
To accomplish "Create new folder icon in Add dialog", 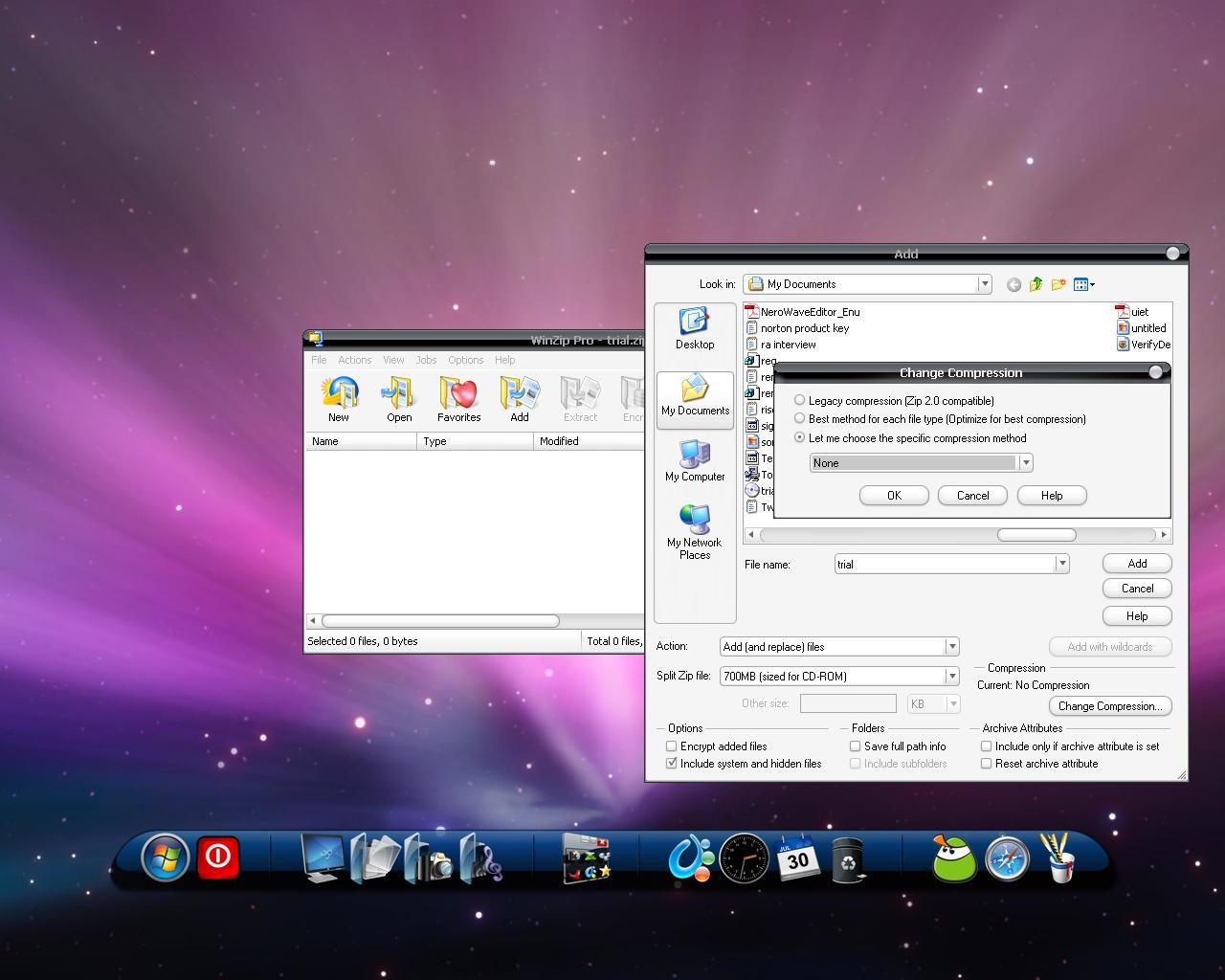I will click(1058, 284).
